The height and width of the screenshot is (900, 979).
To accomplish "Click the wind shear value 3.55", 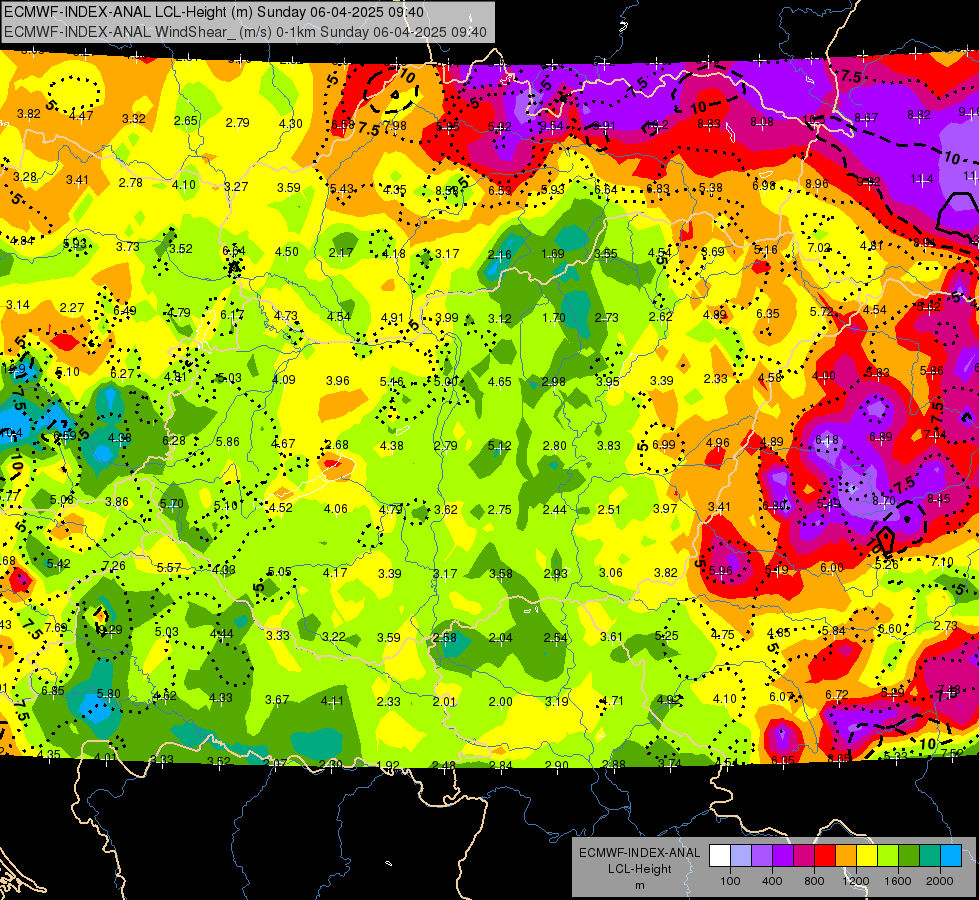I will tap(606, 254).
